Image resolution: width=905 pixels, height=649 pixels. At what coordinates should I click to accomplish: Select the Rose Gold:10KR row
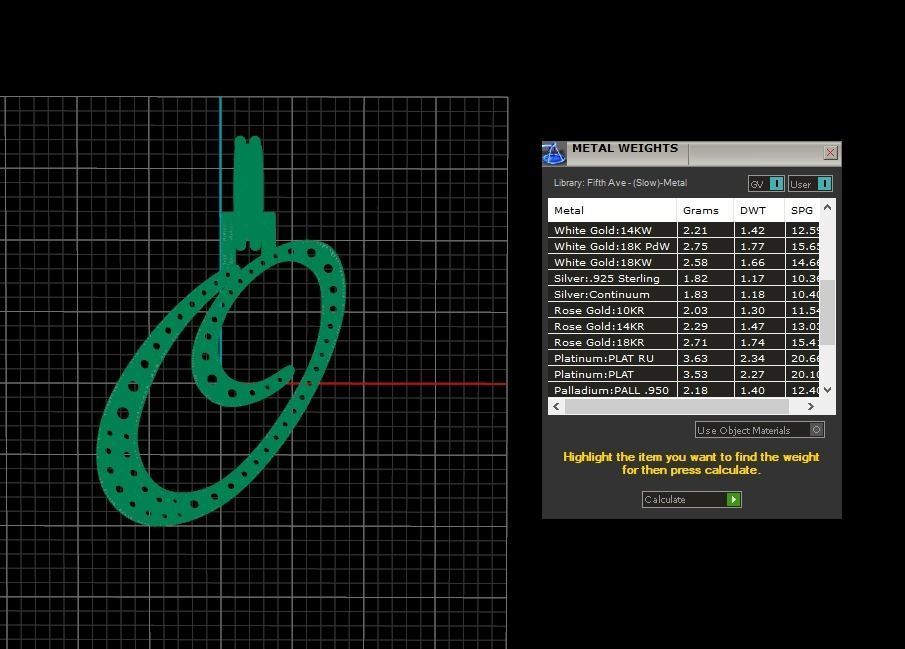683,310
